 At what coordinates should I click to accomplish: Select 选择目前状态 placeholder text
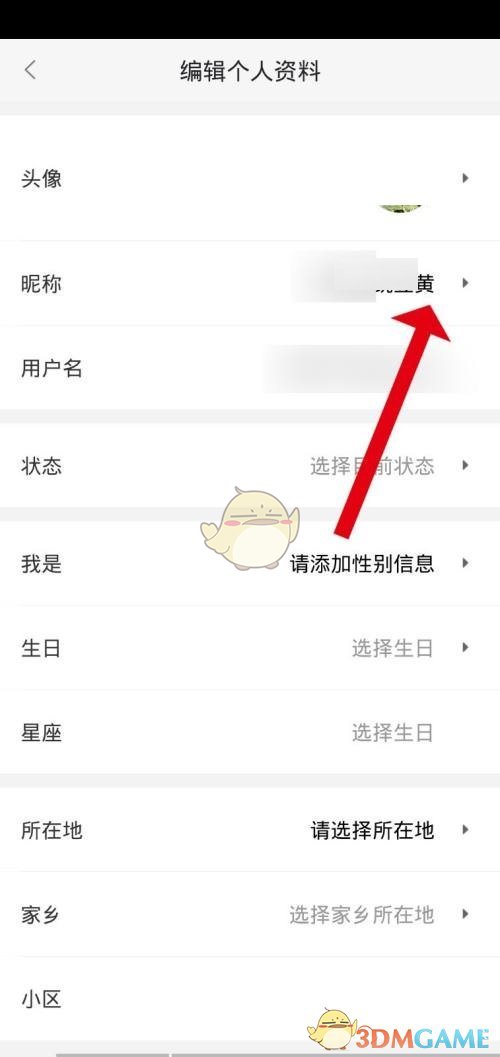(x=372, y=466)
